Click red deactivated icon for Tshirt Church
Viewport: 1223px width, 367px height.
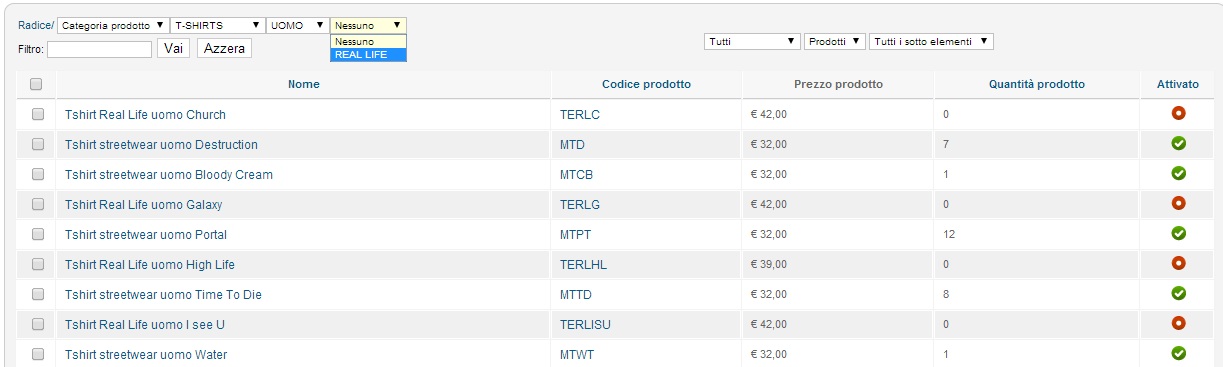pos(1178,113)
